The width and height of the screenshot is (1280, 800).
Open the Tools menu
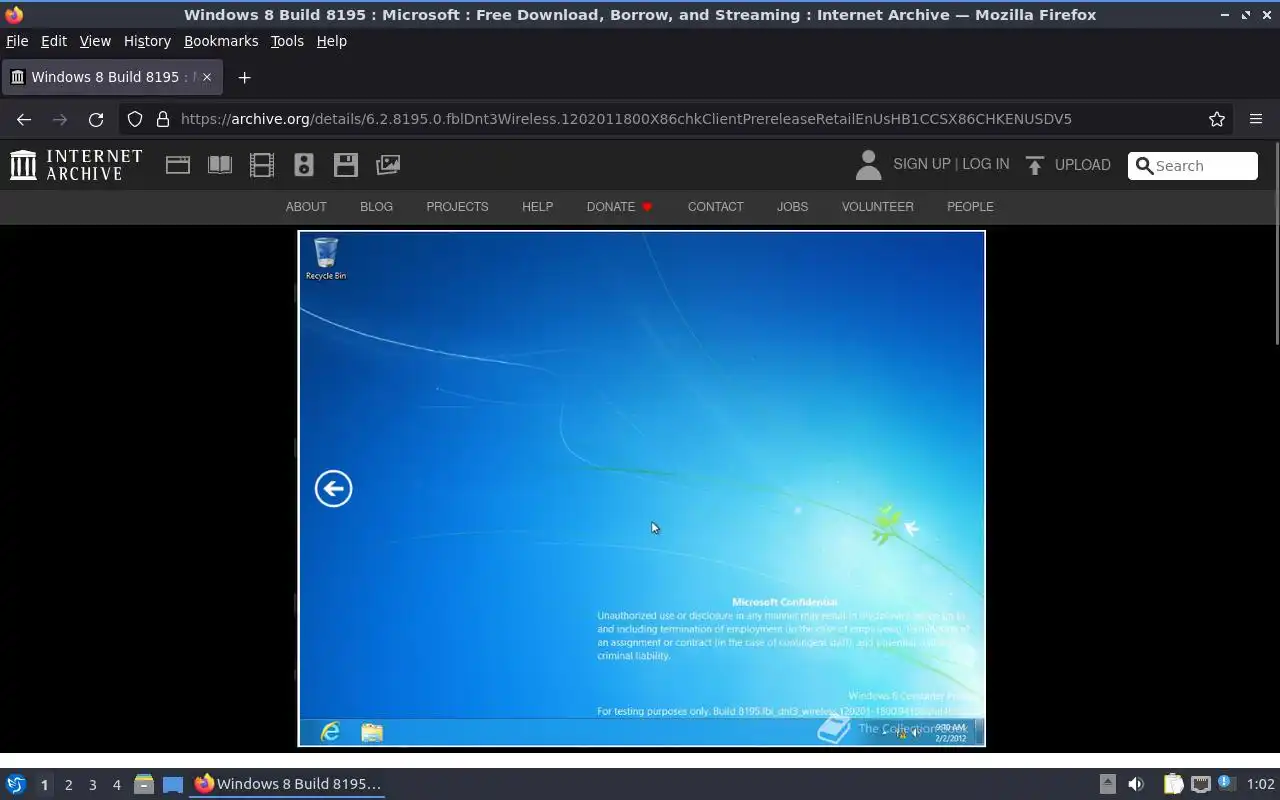(287, 41)
